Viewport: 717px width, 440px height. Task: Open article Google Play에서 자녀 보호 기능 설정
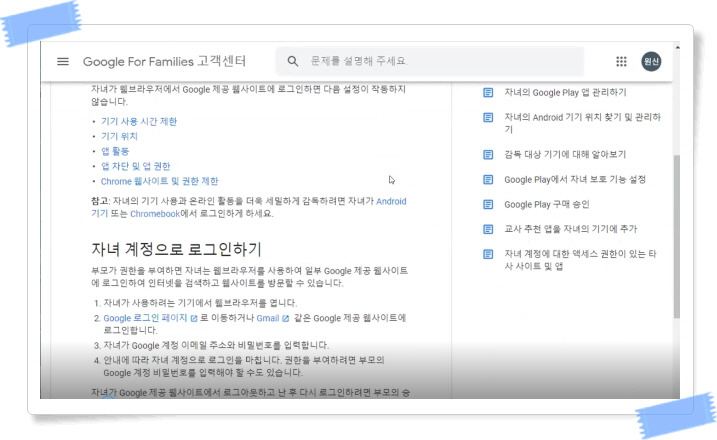click(x=575, y=180)
